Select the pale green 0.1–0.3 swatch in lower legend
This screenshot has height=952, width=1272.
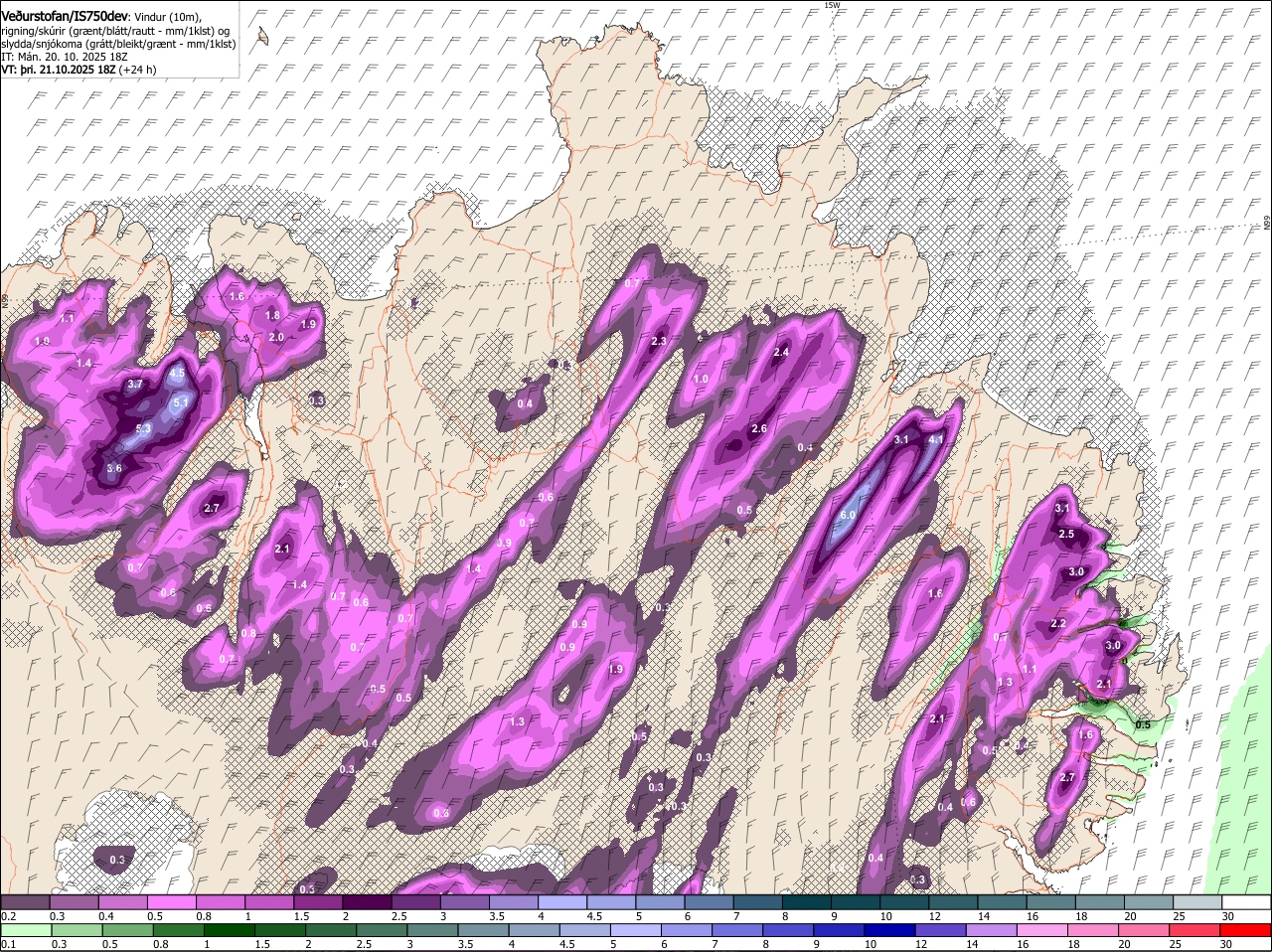[26, 931]
